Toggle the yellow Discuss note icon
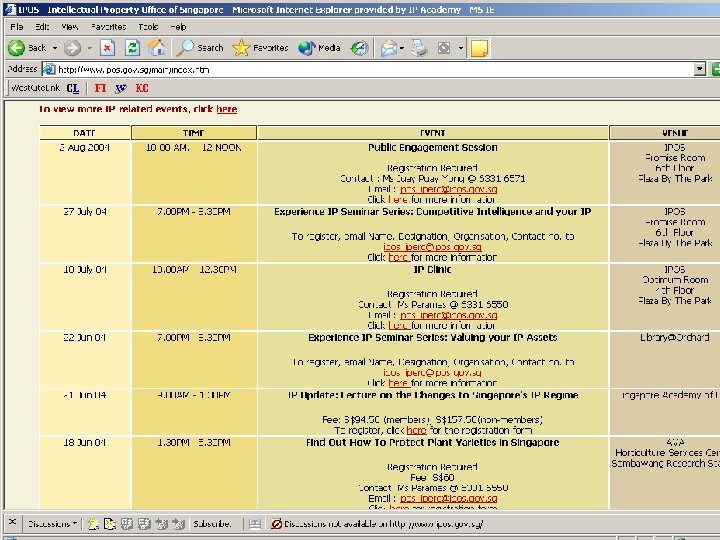 [x=479, y=48]
